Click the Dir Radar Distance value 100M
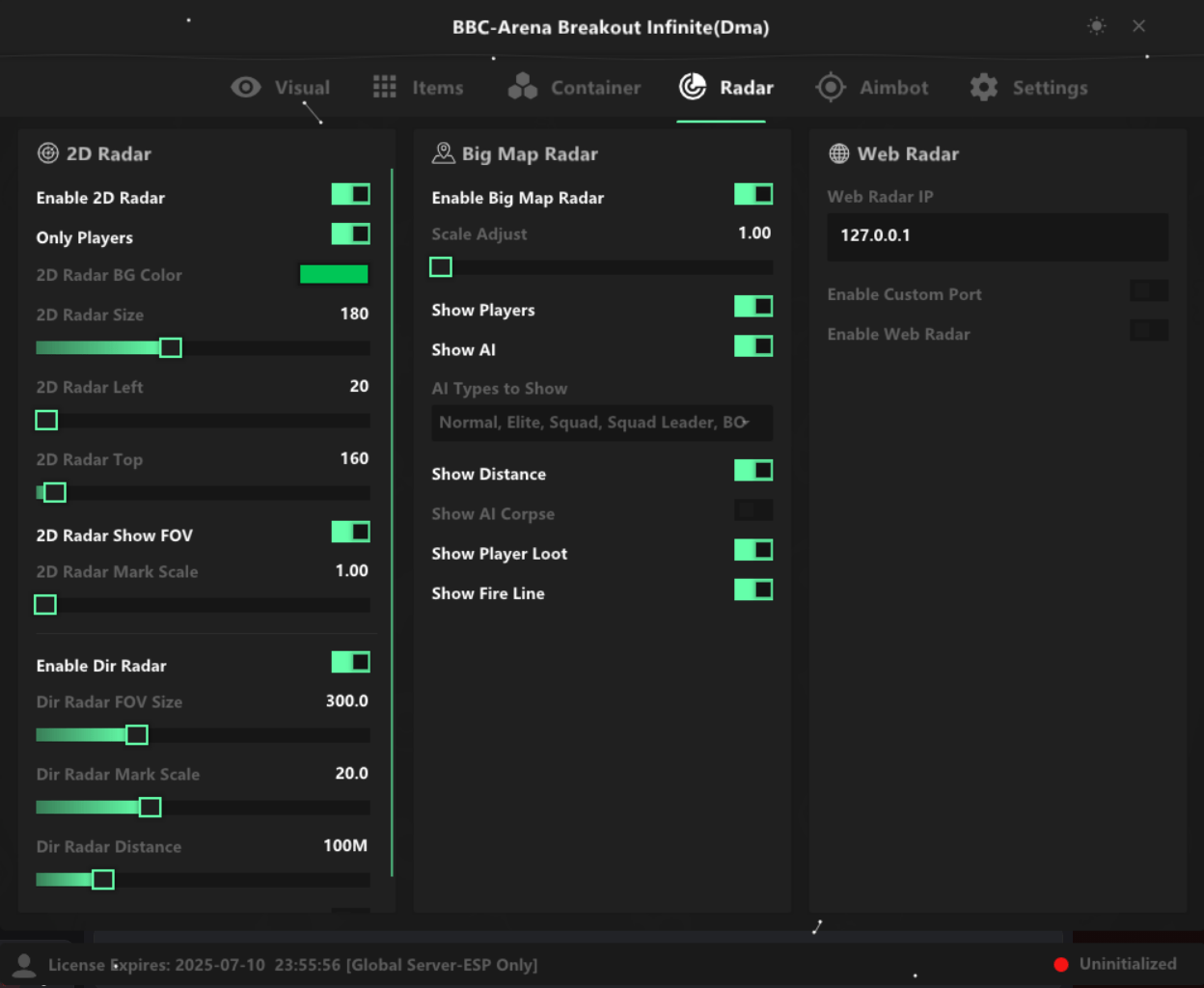 click(x=345, y=846)
